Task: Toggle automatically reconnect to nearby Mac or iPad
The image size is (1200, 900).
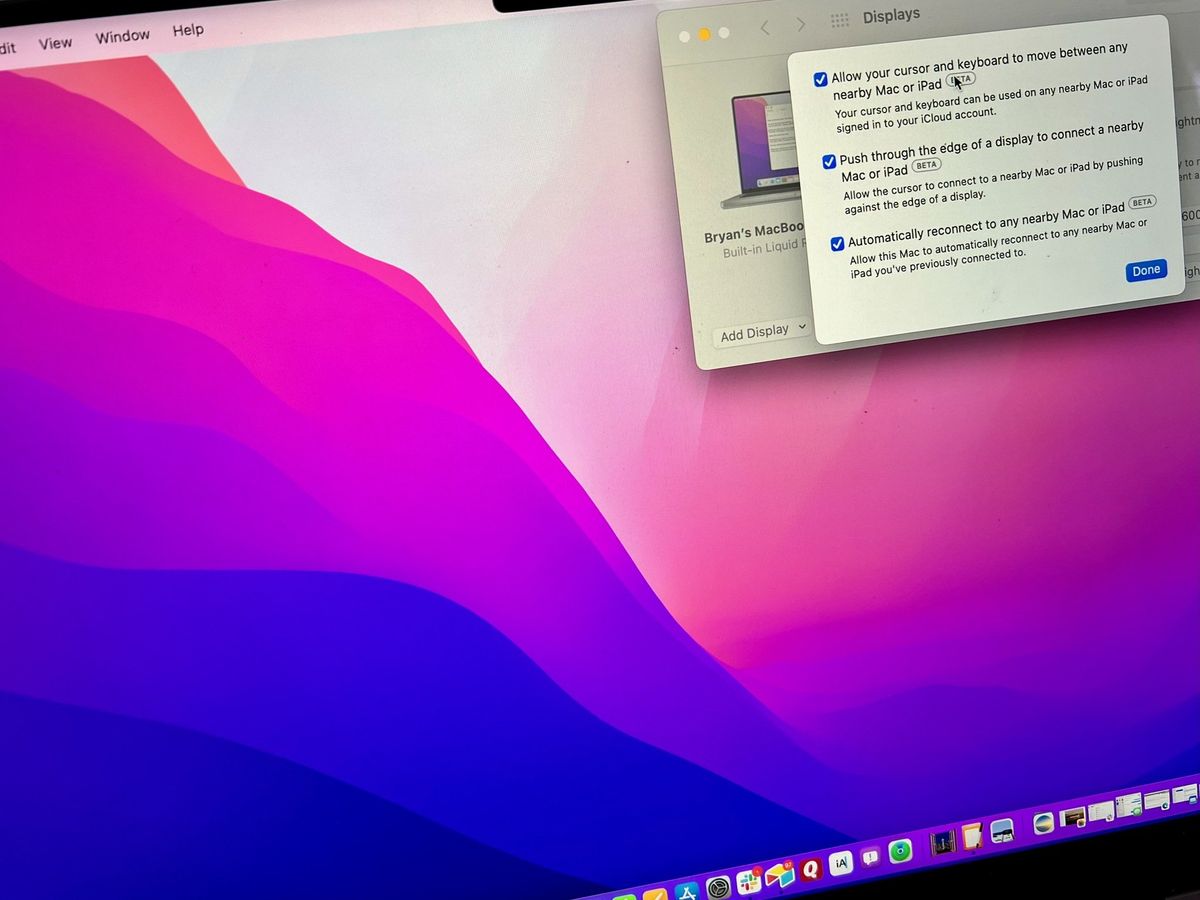Action: click(x=837, y=243)
